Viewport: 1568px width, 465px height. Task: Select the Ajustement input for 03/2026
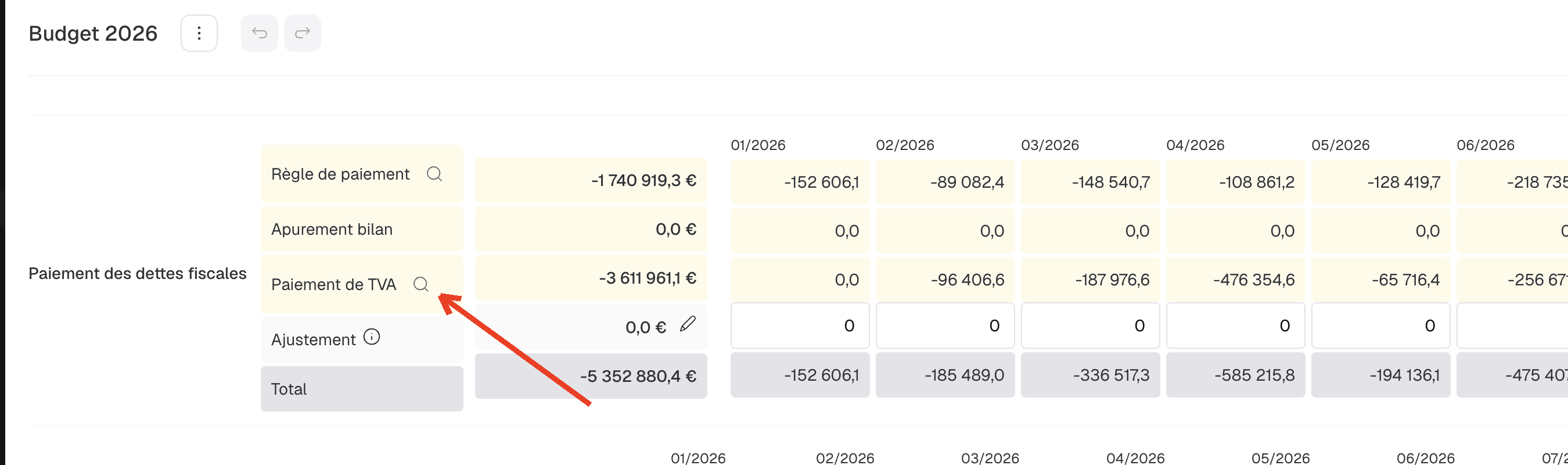click(x=1090, y=325)
